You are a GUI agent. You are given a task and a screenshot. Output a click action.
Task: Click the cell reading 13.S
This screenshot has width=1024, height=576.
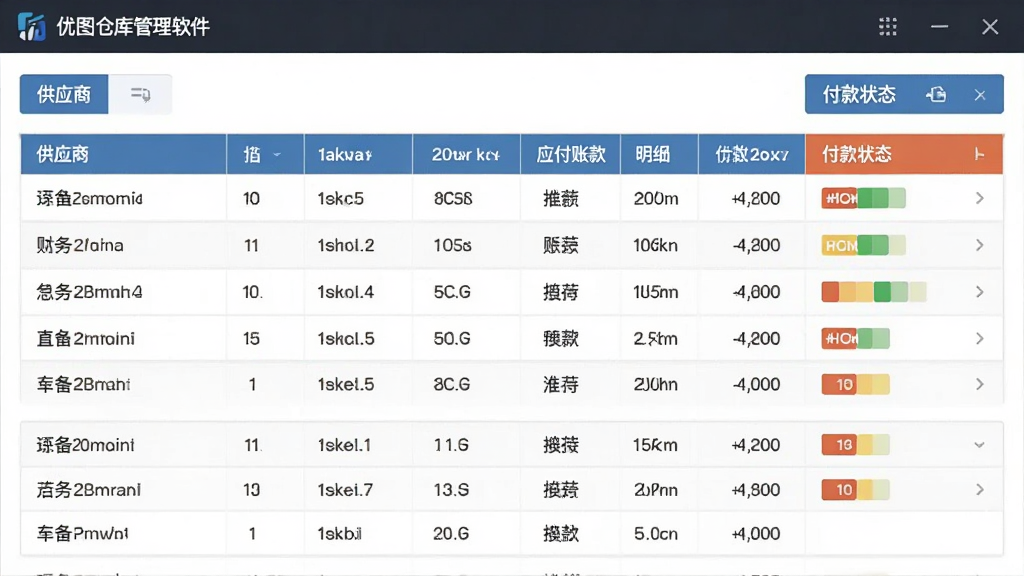coord(451,490)
